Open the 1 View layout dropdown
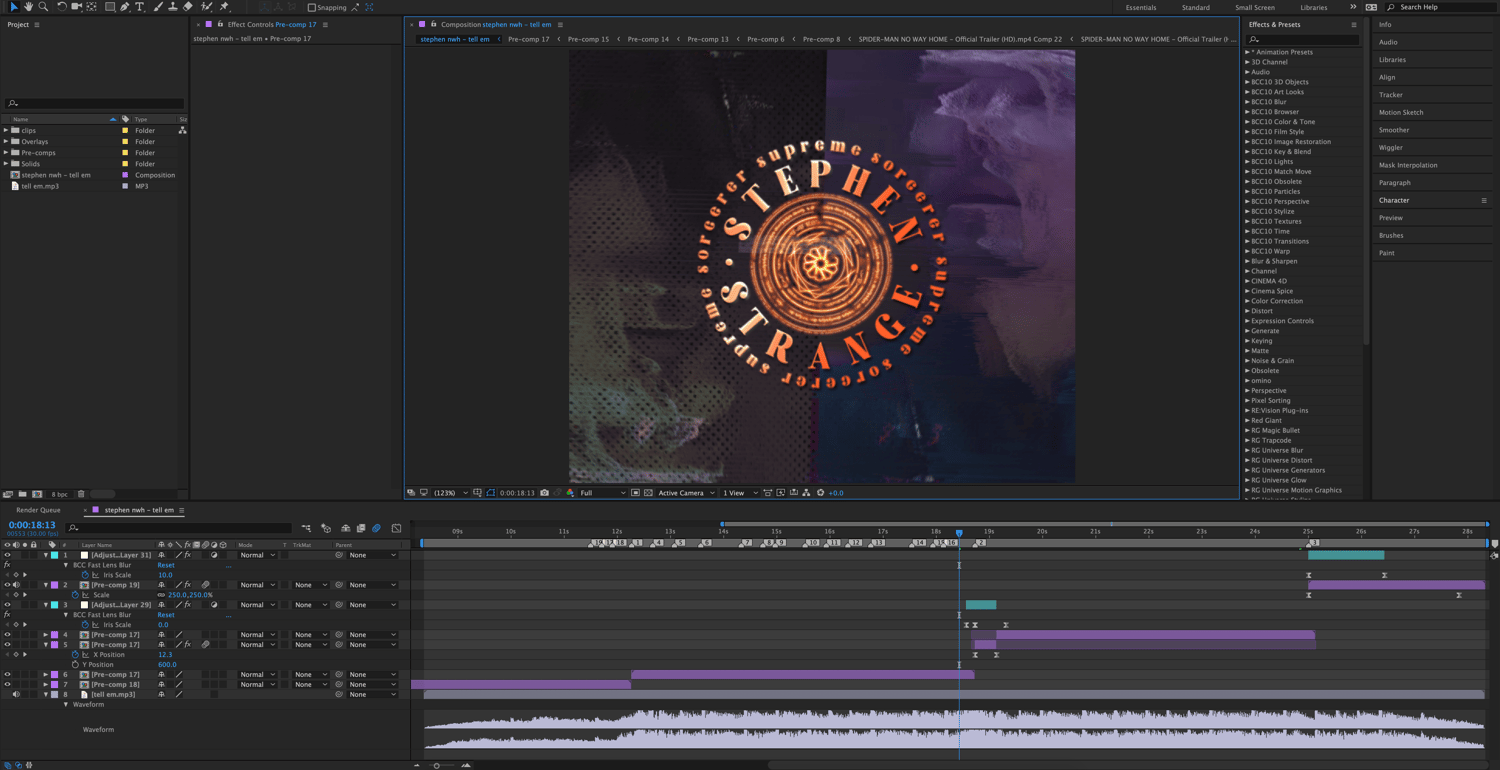This screenshot has height=770, width=1500. [x=739, y=493]
